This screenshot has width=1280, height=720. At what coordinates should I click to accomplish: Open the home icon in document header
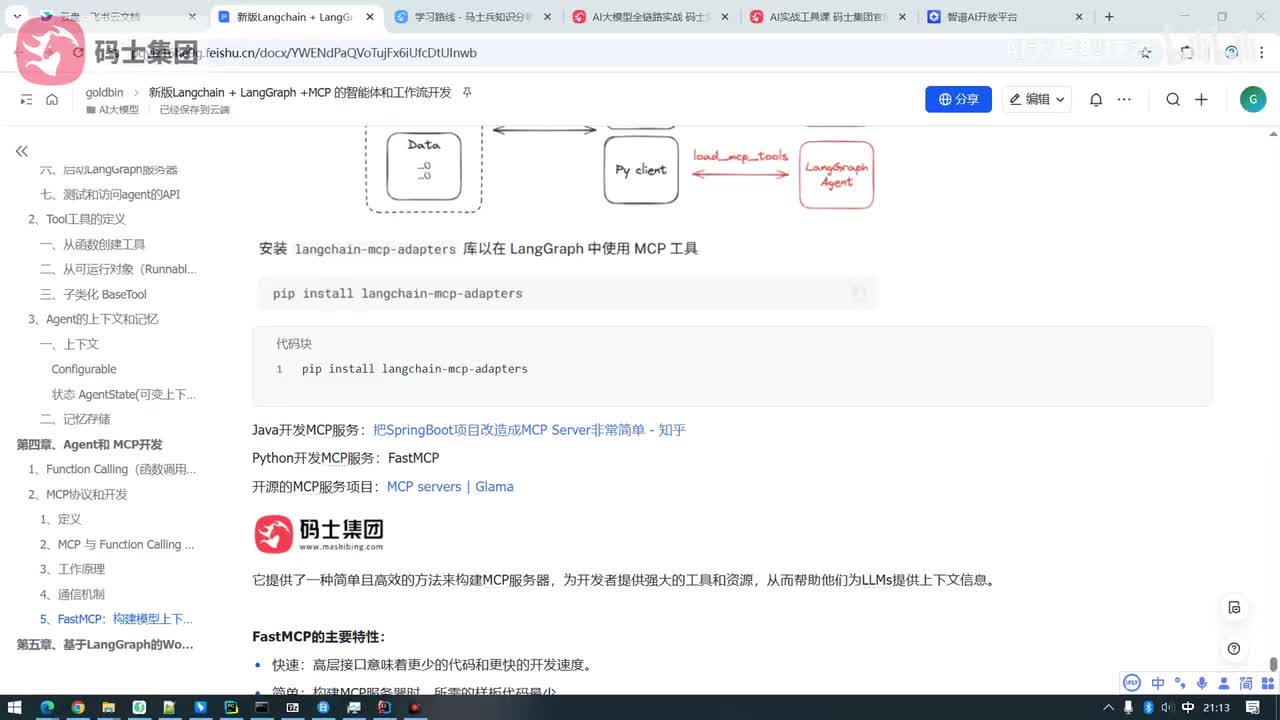pos(52,99)
